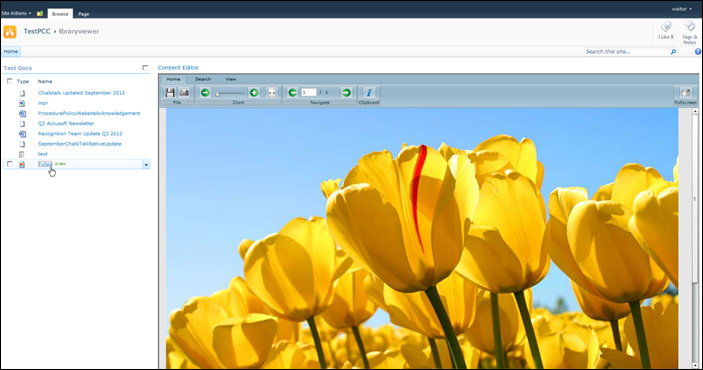
Task: Open the blue help icon
Action: (698, 52)
